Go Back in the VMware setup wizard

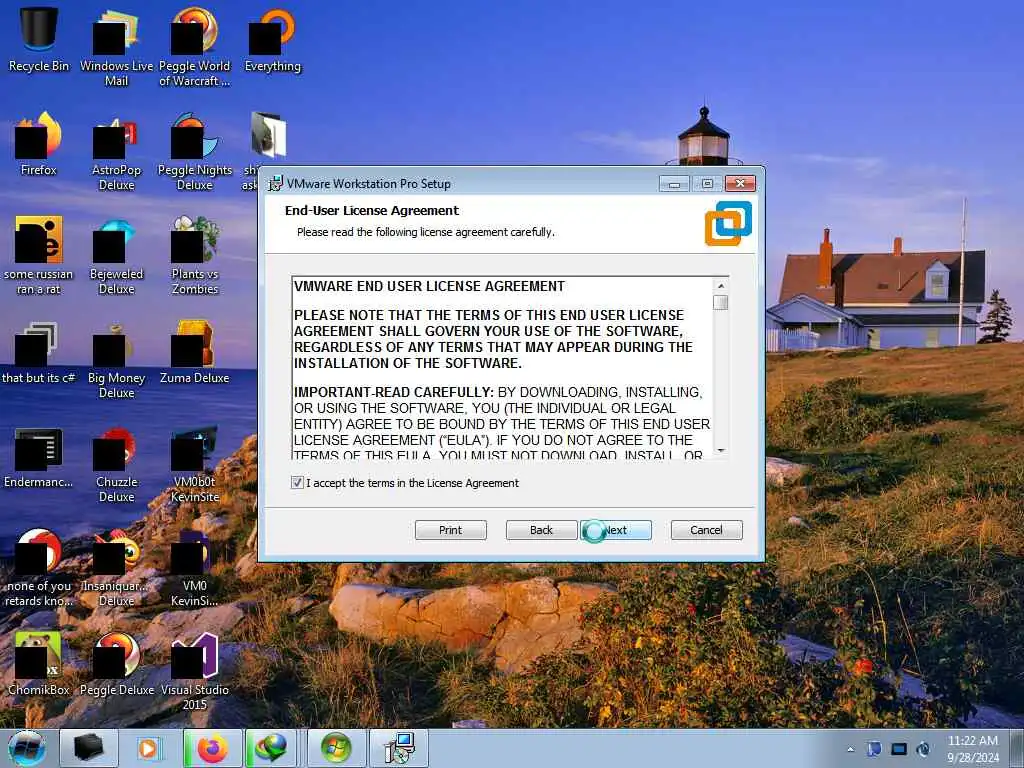541,530
